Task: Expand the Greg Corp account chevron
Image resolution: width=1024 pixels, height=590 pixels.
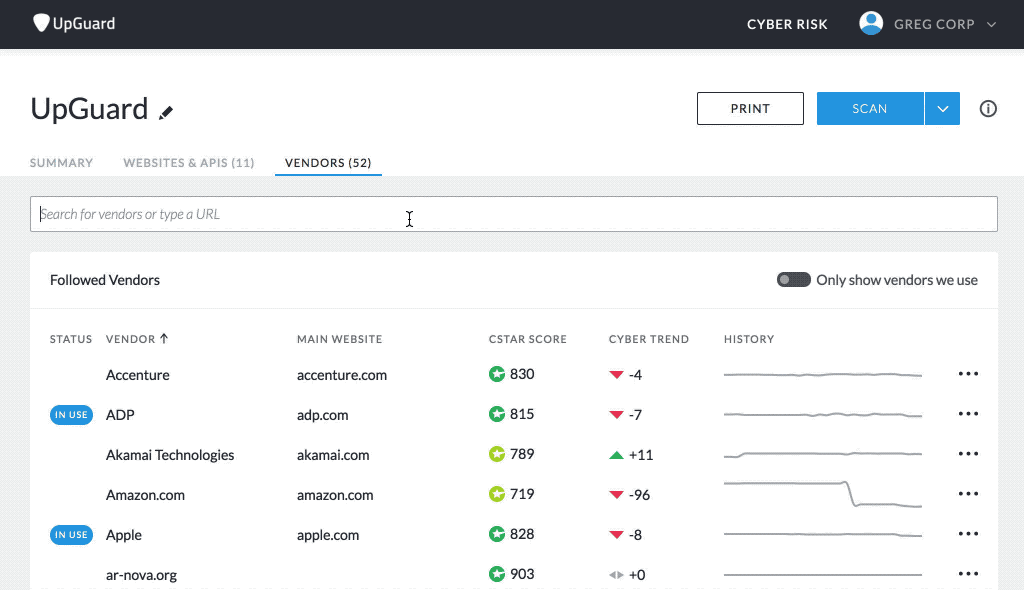Action: click(x=991, y=24)
